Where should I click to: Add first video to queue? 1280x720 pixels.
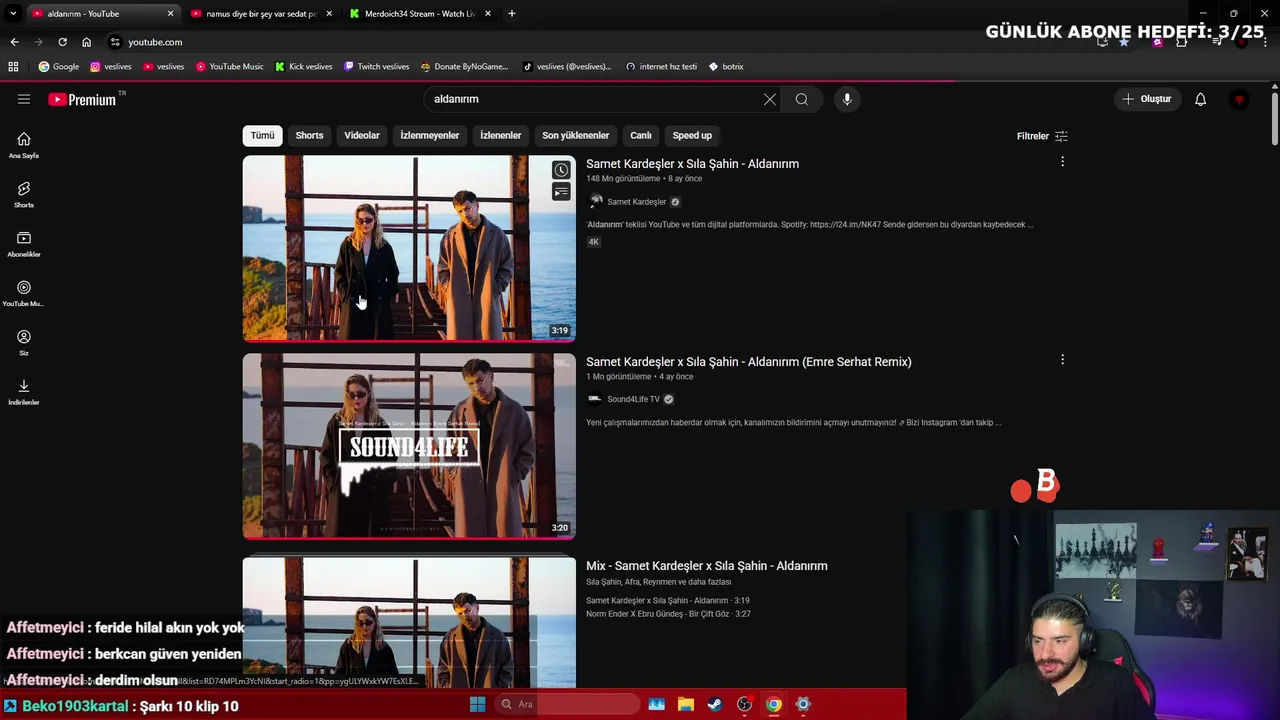point(561,192)
